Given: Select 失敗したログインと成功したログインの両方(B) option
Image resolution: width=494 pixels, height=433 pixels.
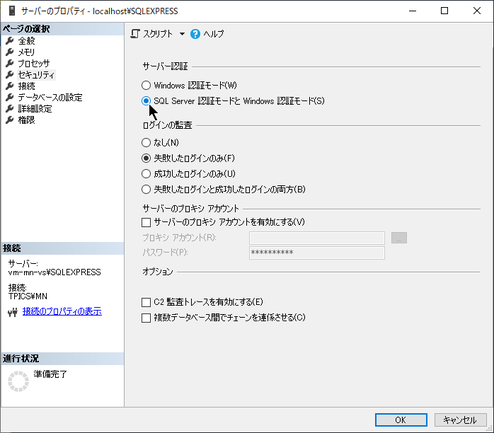Looking at the screenshot, I should point(146,189).
